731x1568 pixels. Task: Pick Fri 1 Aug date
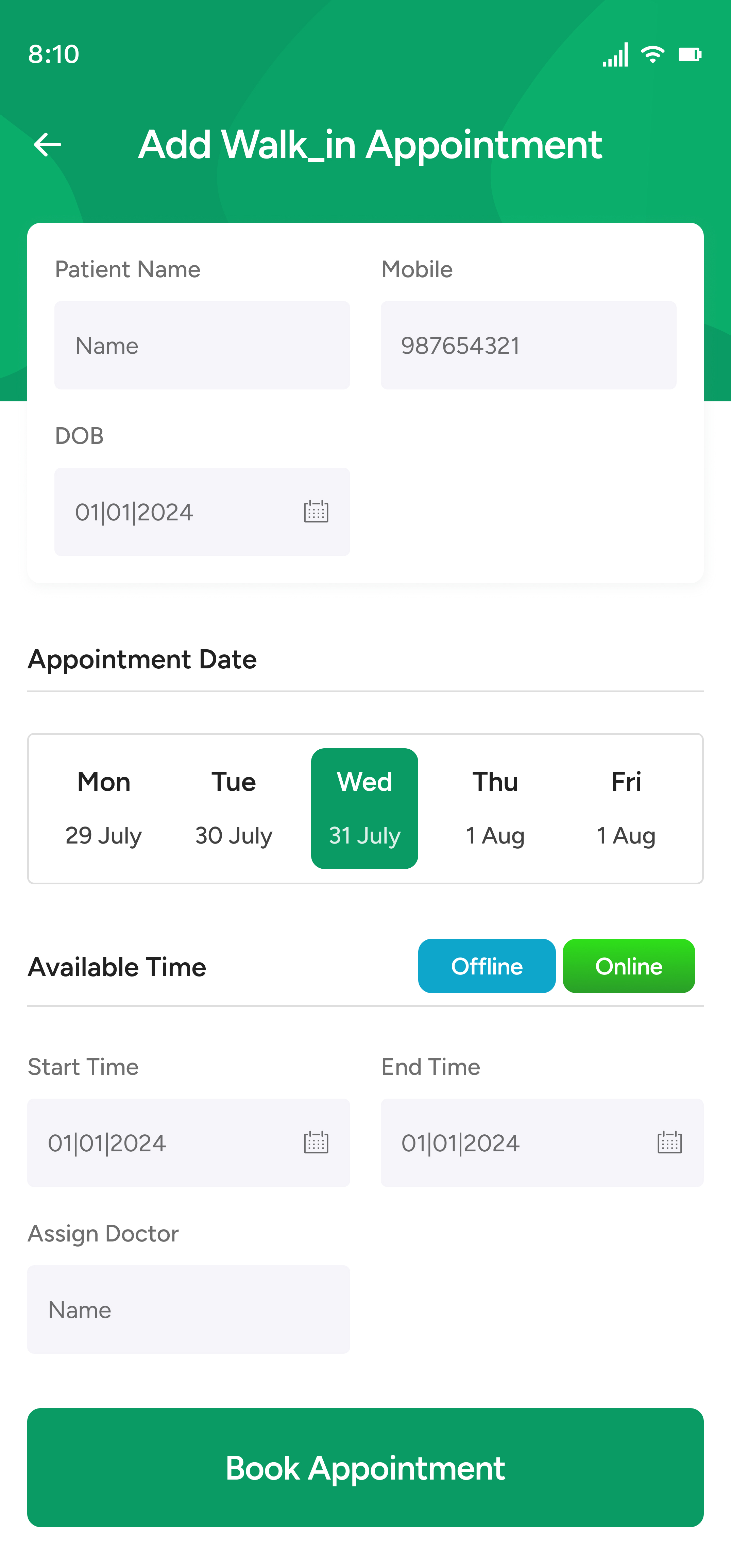pos(626,808)
